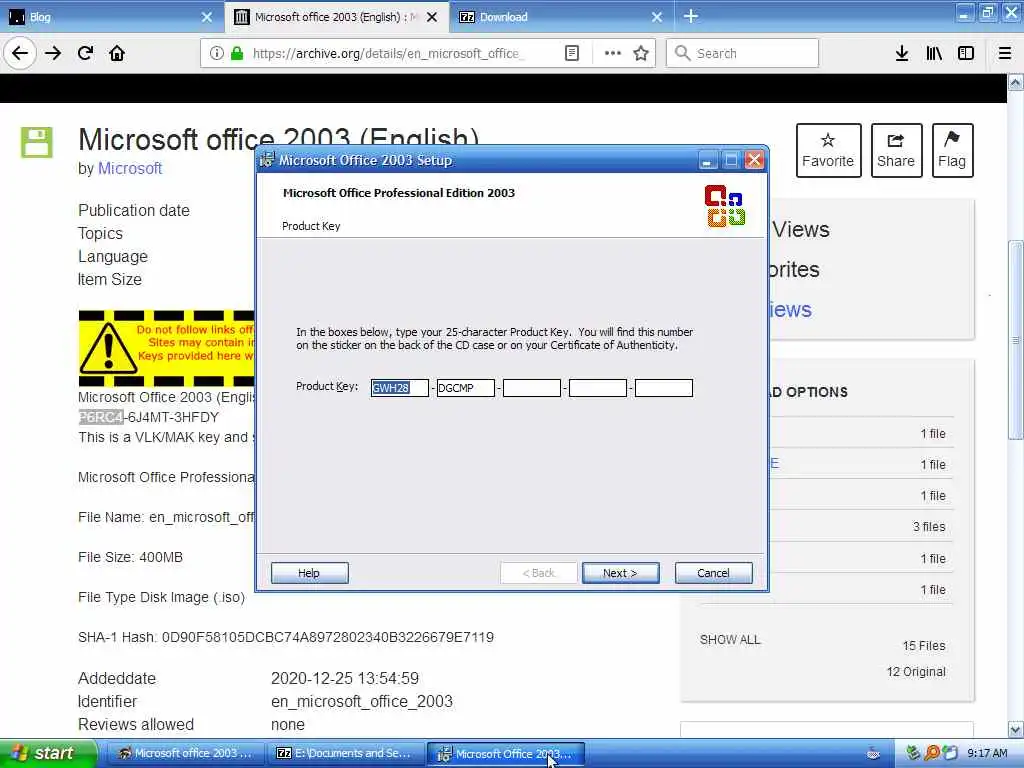The height and width of the screenshot is (768, 1024).
Task: Click the third Product Key box
Action: (532, 388)
